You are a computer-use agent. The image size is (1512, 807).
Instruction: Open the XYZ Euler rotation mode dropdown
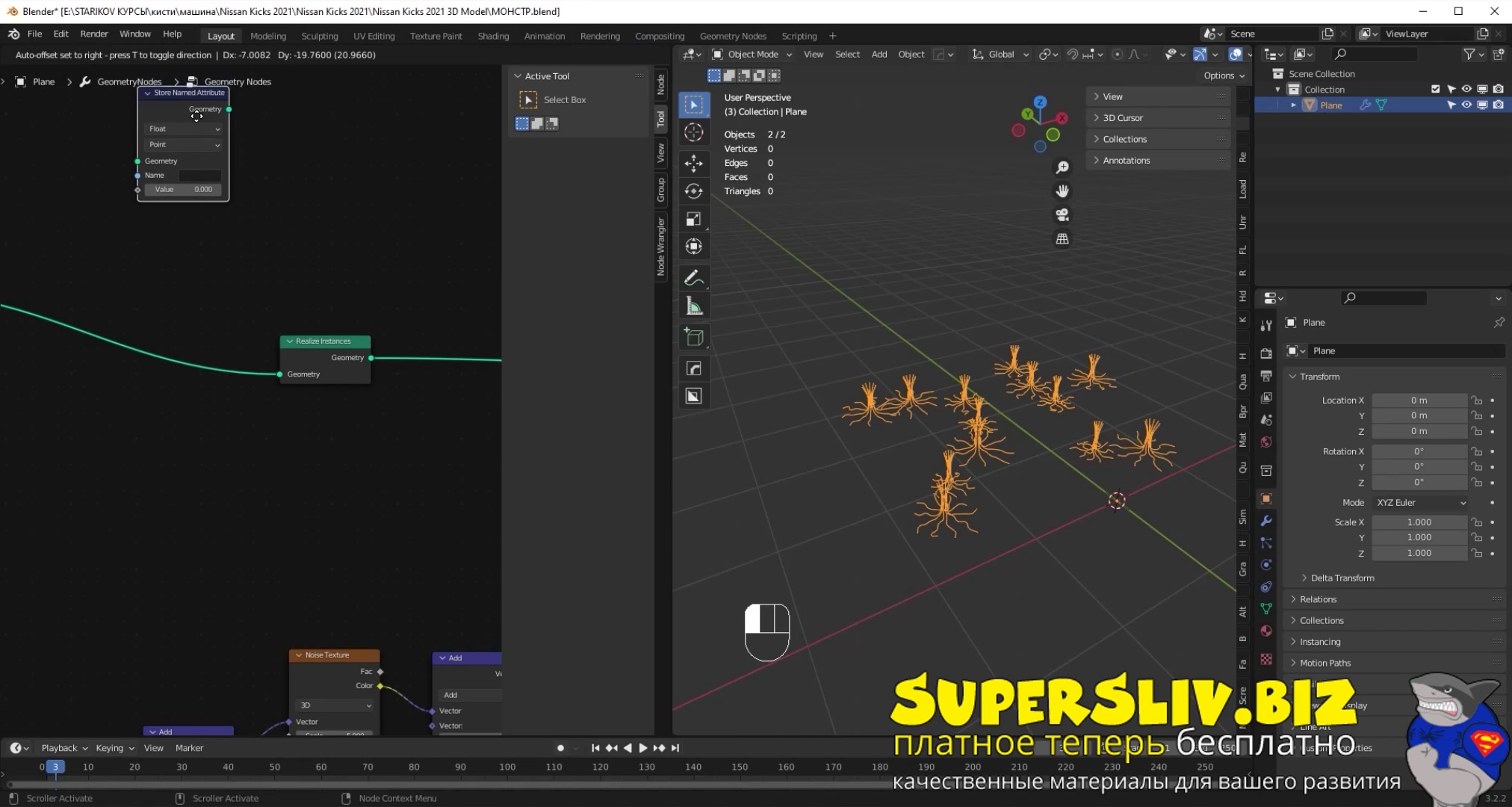pos(1421,503)
